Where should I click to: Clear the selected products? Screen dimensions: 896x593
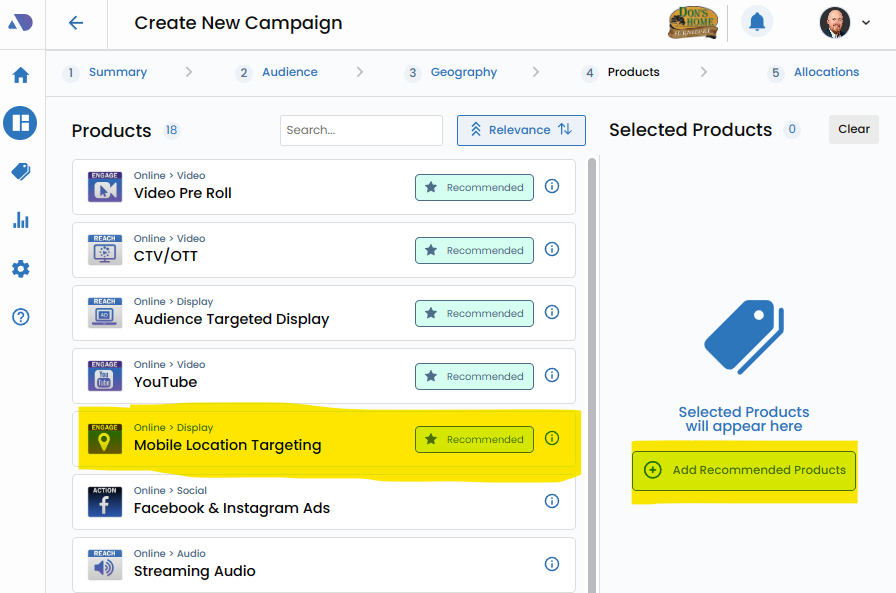tap(853, 129)
